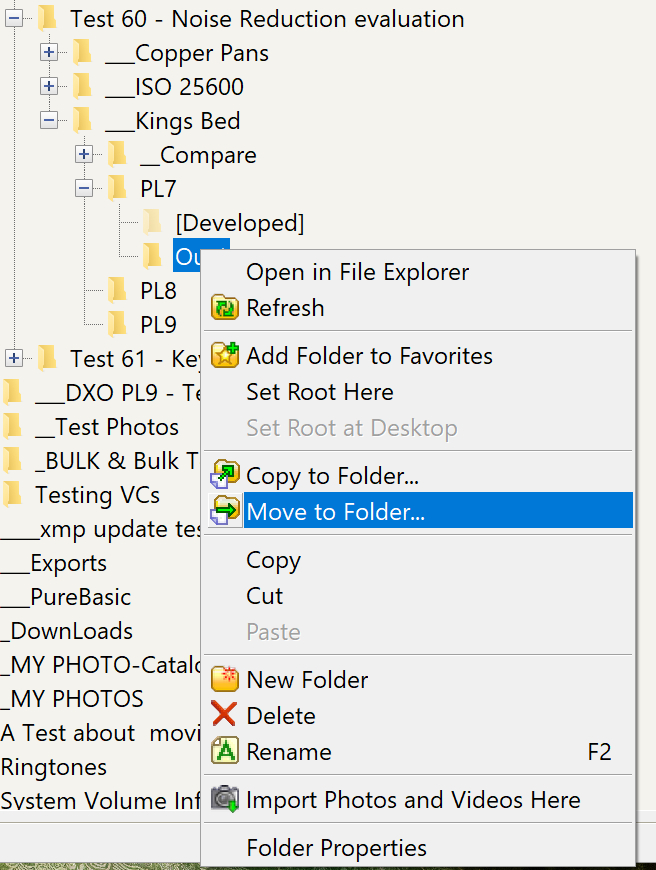The image size is (656, 870).
Task: Expand the ___Copper Pans folder
Action: coord(49,53)
